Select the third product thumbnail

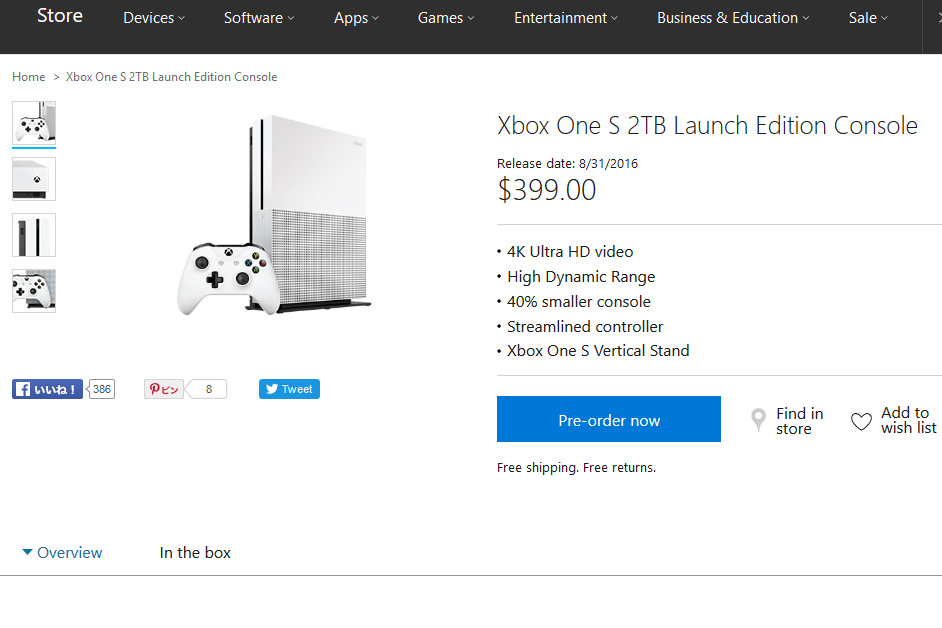point(34,235)
